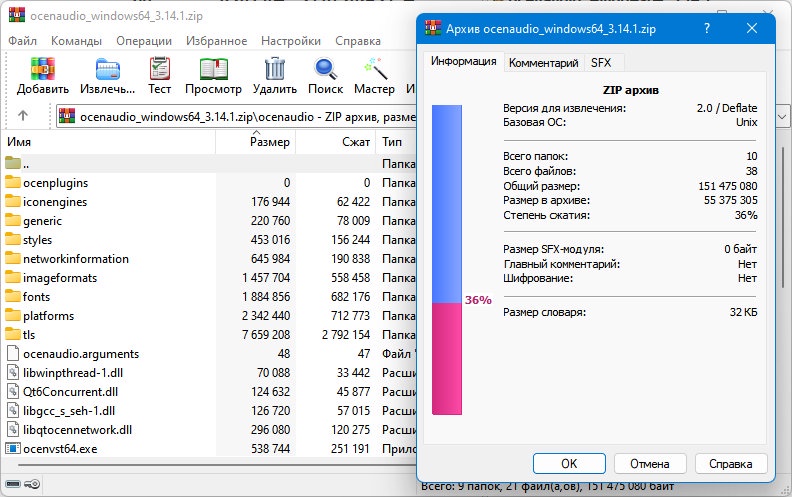The height and width of the screenshot is (497, 792).
Task: Select the ocenvst64.exe application icon
Action: point(13,449)
